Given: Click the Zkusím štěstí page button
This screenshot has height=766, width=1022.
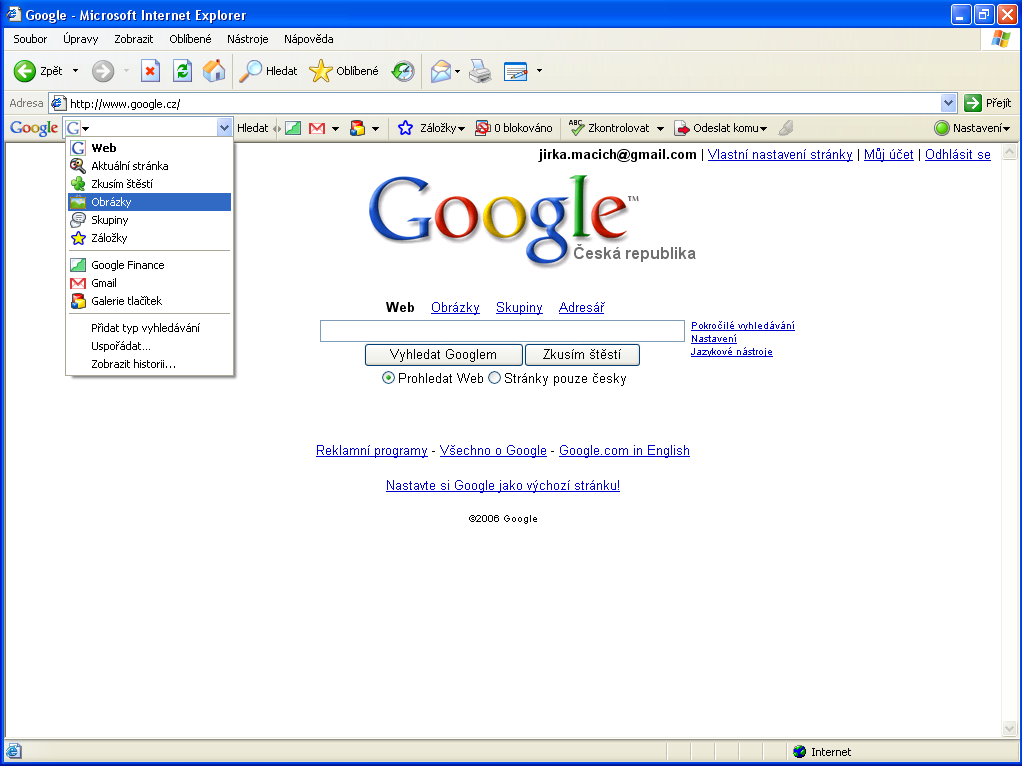Looking at the screenshot, I should click(x=582, y=355).
